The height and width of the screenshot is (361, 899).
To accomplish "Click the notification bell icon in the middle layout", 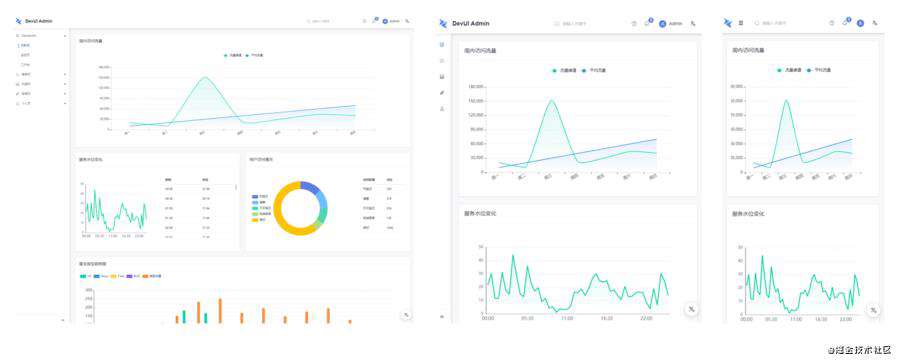I will 648,23.
